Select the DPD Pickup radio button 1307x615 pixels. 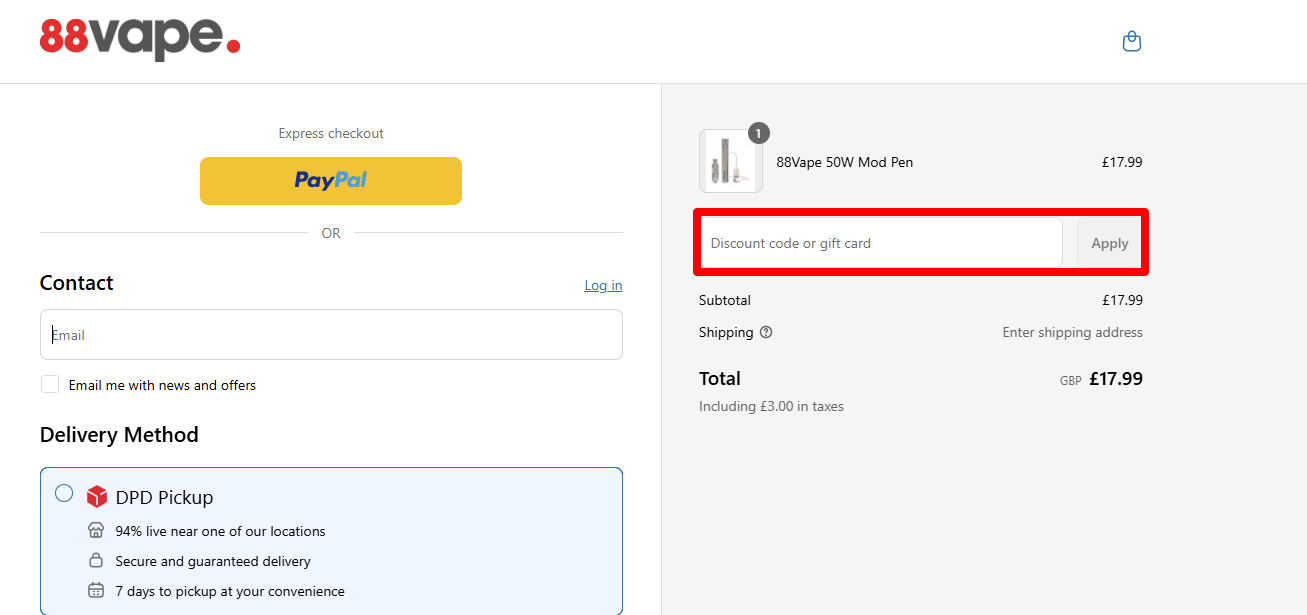point(64,493)
